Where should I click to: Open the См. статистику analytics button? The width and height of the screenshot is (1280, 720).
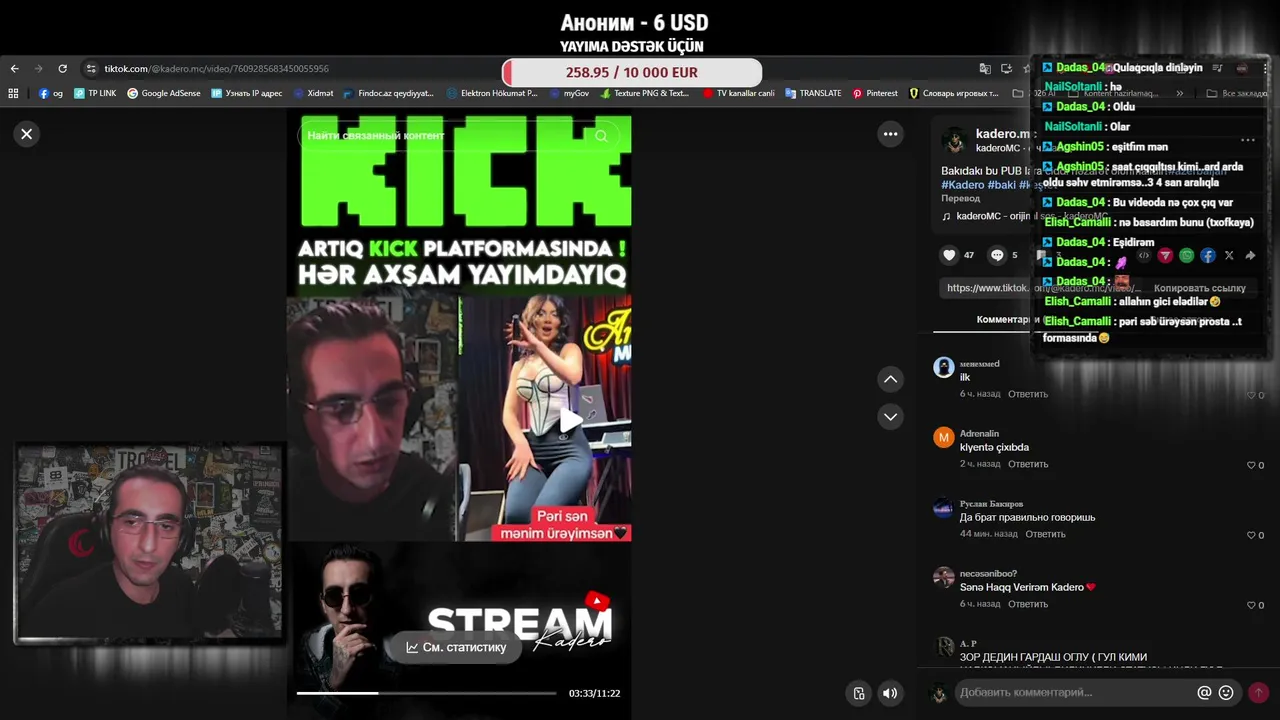[456, 647]
